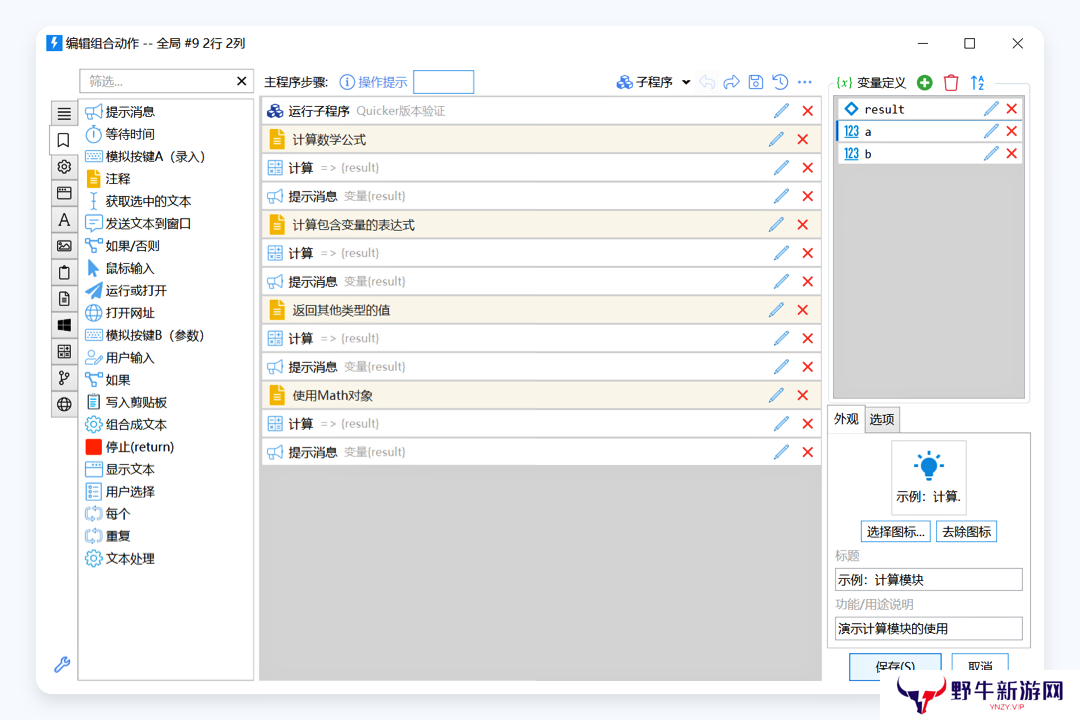The height and width of the screenshot is (720, 1080).
Task: Click the wrench tool icon at bottom left
Action: click(x=62, y=665)
